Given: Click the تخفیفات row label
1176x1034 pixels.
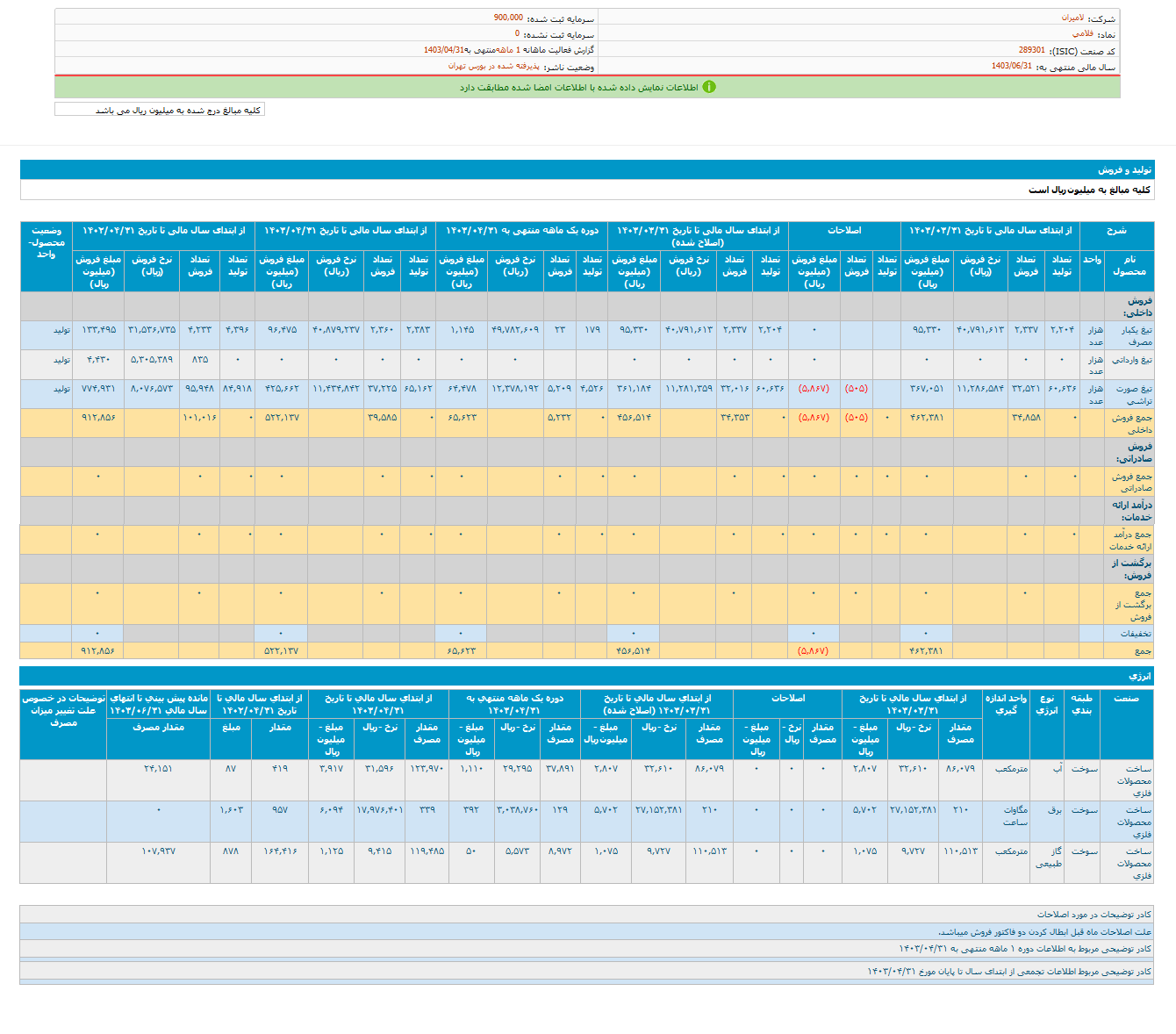Looking at the screenshot, I should coord(1135,633).
